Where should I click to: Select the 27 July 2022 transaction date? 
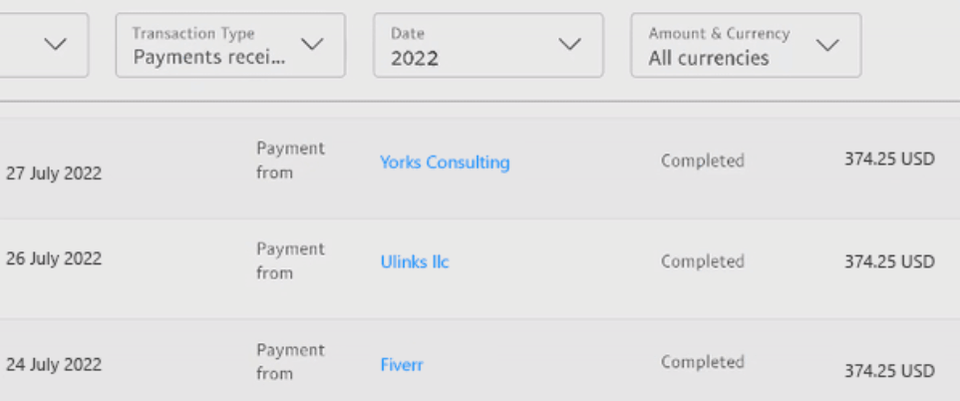point(54,173)
